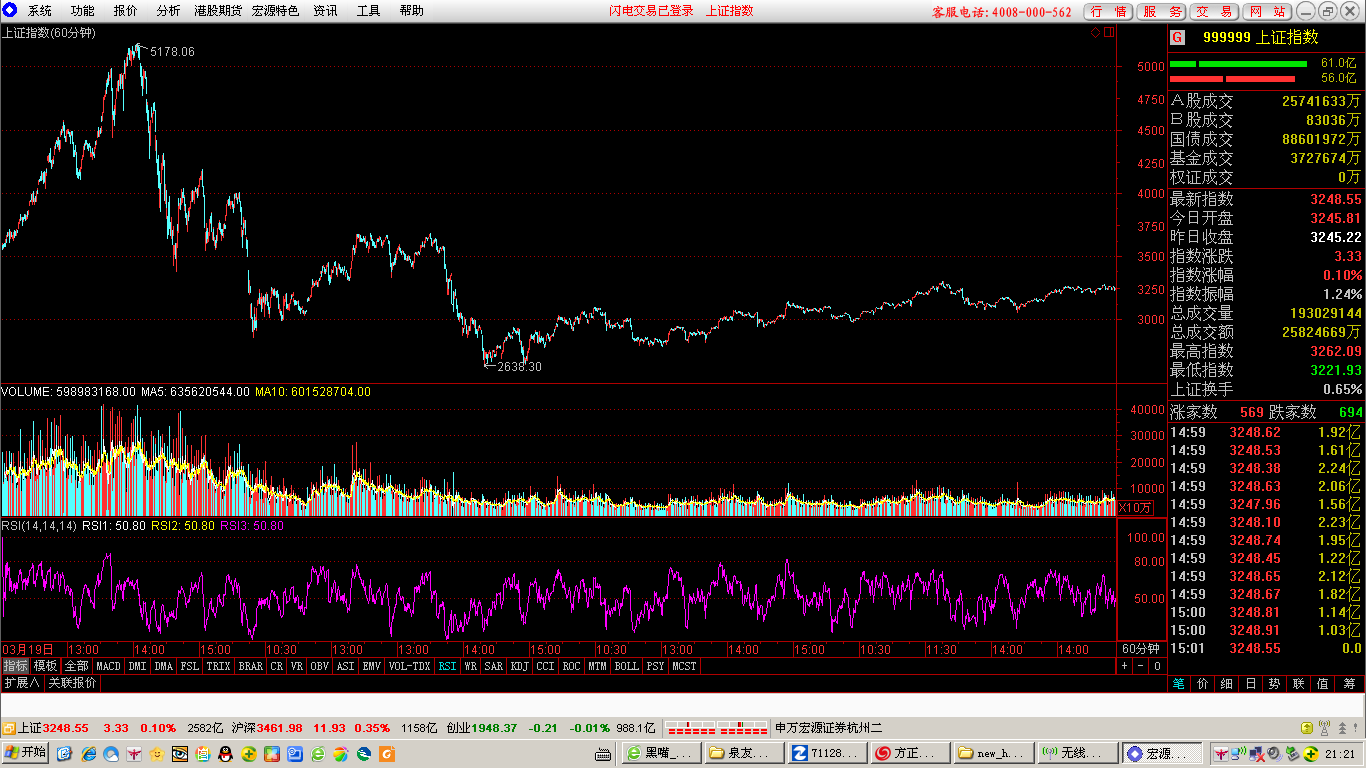Open the 宏源特色 menu

pos(275,11)
